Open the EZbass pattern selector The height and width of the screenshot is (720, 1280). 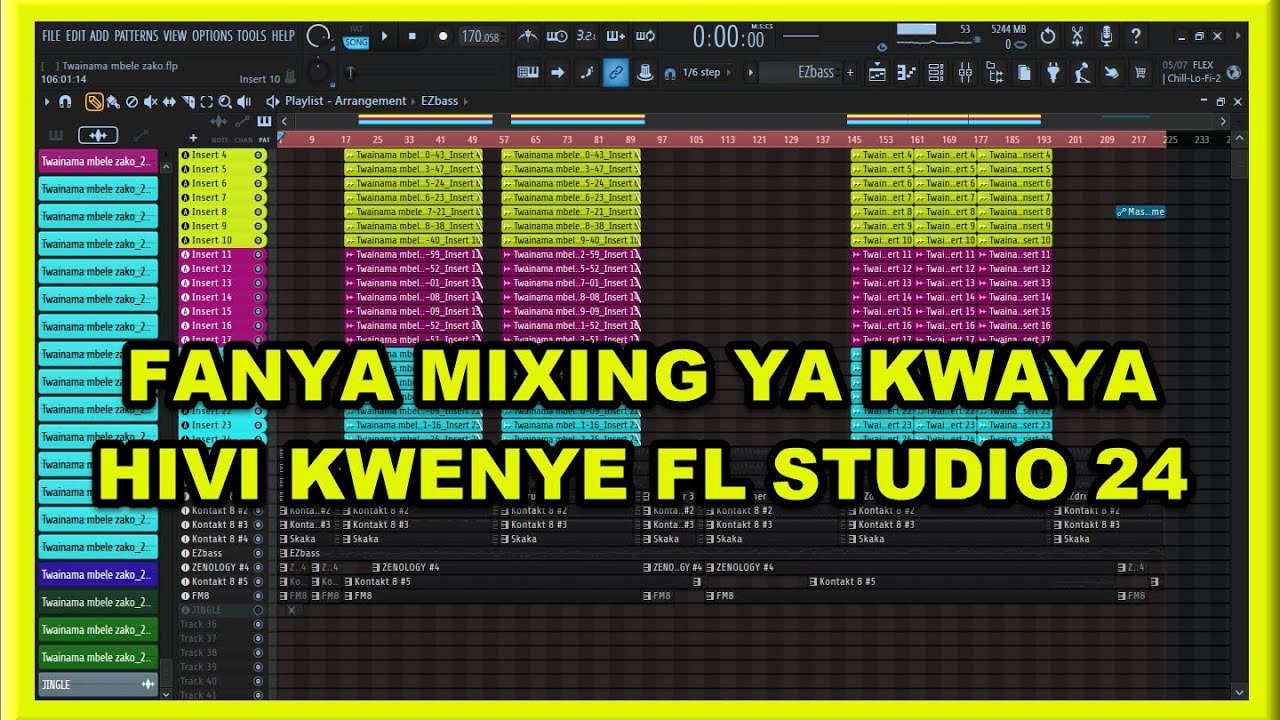[799, 72]
